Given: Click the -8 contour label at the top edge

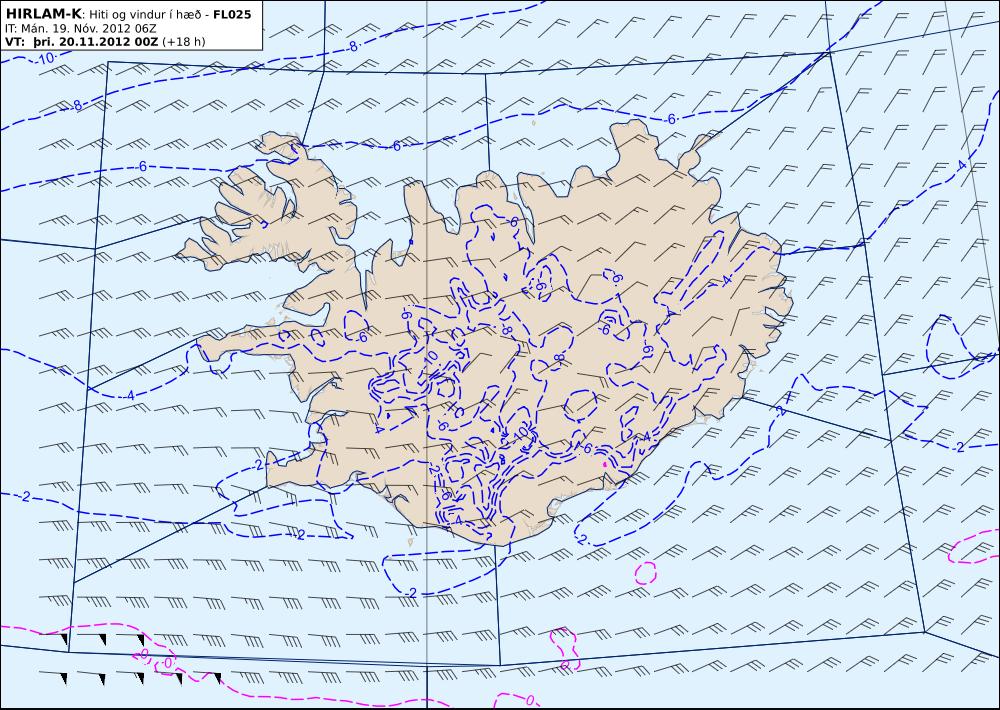Looking at the screenshot, I should (353, 46).
